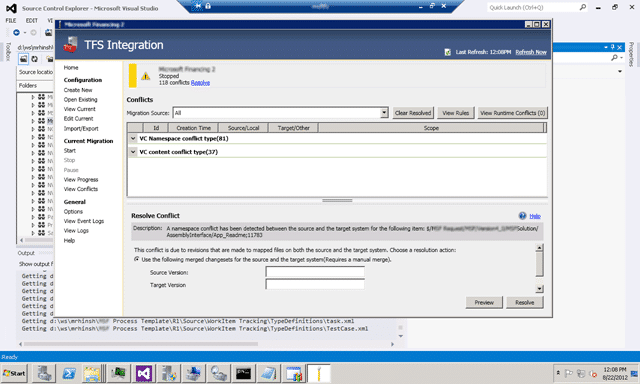Viewport: 640px width, 384px height.
Task: Click the Resolve button at bottom right
Action: coord(524,302)
